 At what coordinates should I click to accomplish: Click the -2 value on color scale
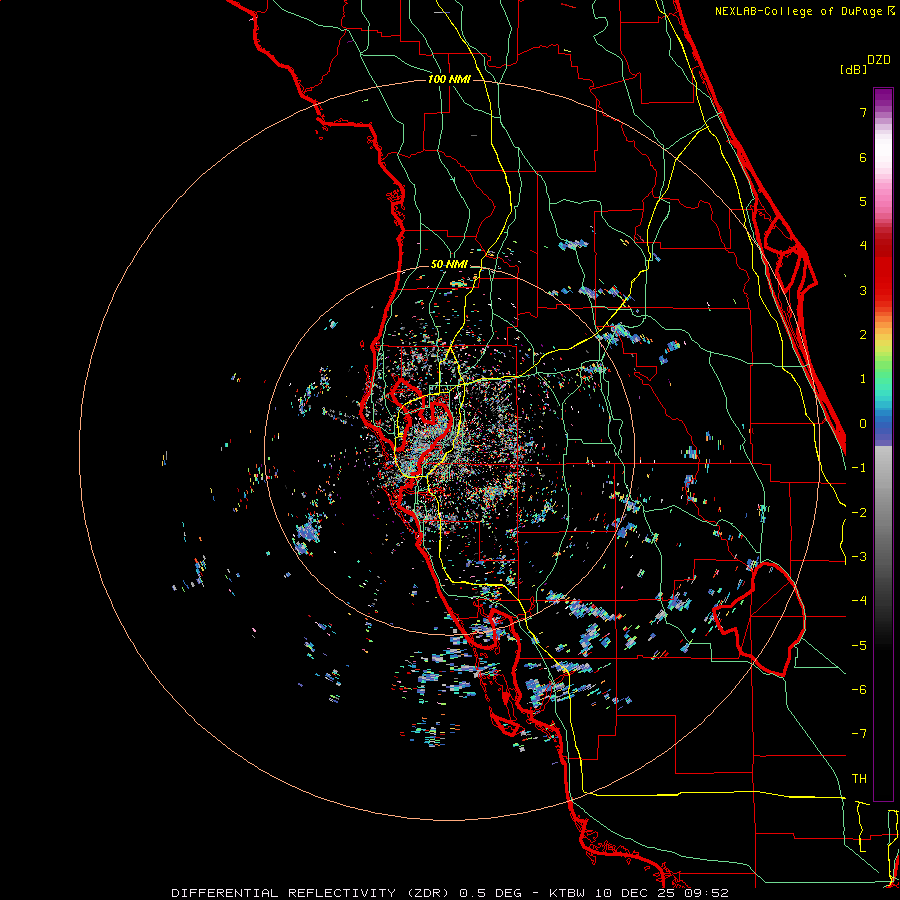(x=859, y=513)
